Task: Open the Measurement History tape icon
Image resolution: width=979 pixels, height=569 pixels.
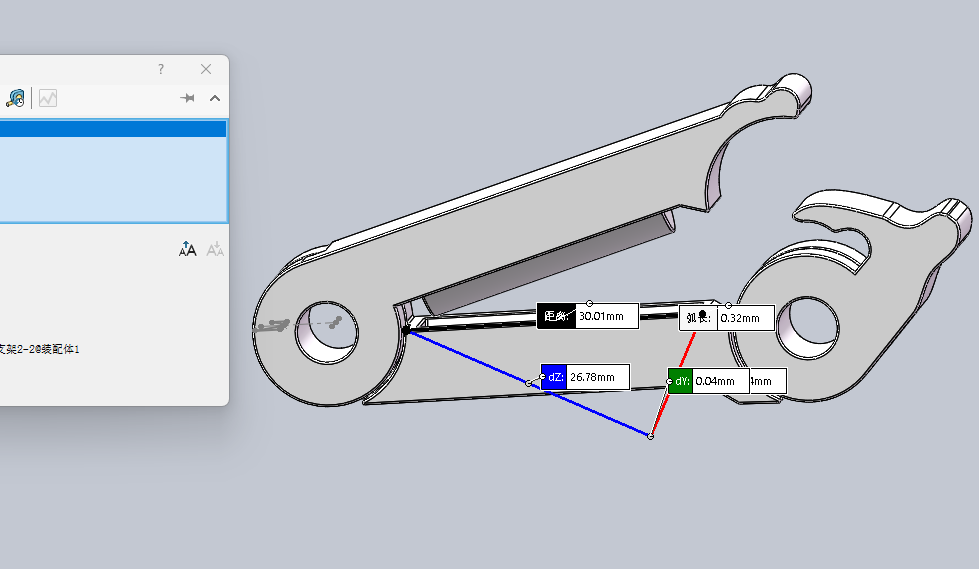Action: pyautogui.click(x=16, y=98)
